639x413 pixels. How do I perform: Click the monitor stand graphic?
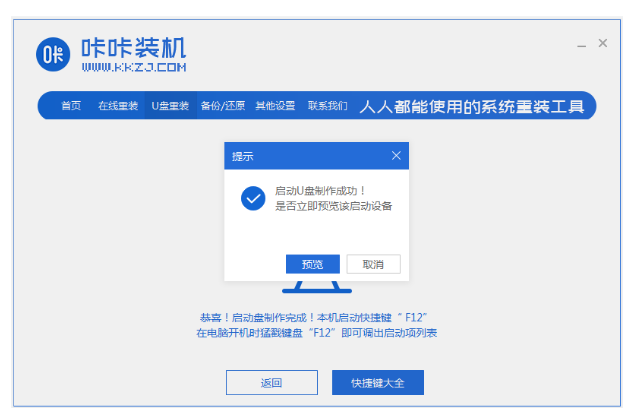317,287
